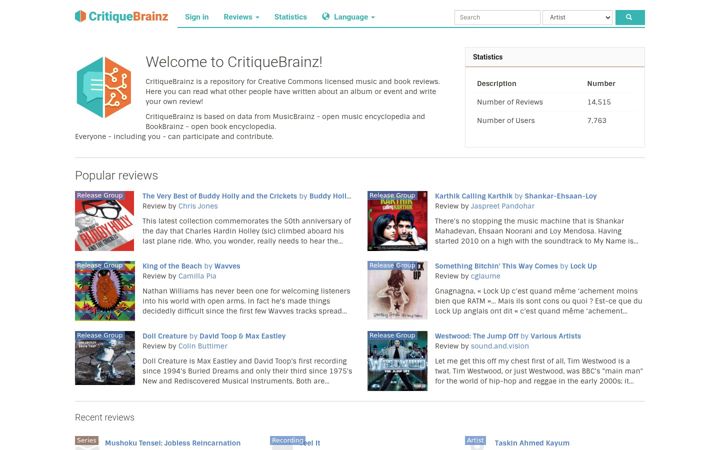
Task: Open reviewer Camilla Pia profile
Action: (197, 276)
